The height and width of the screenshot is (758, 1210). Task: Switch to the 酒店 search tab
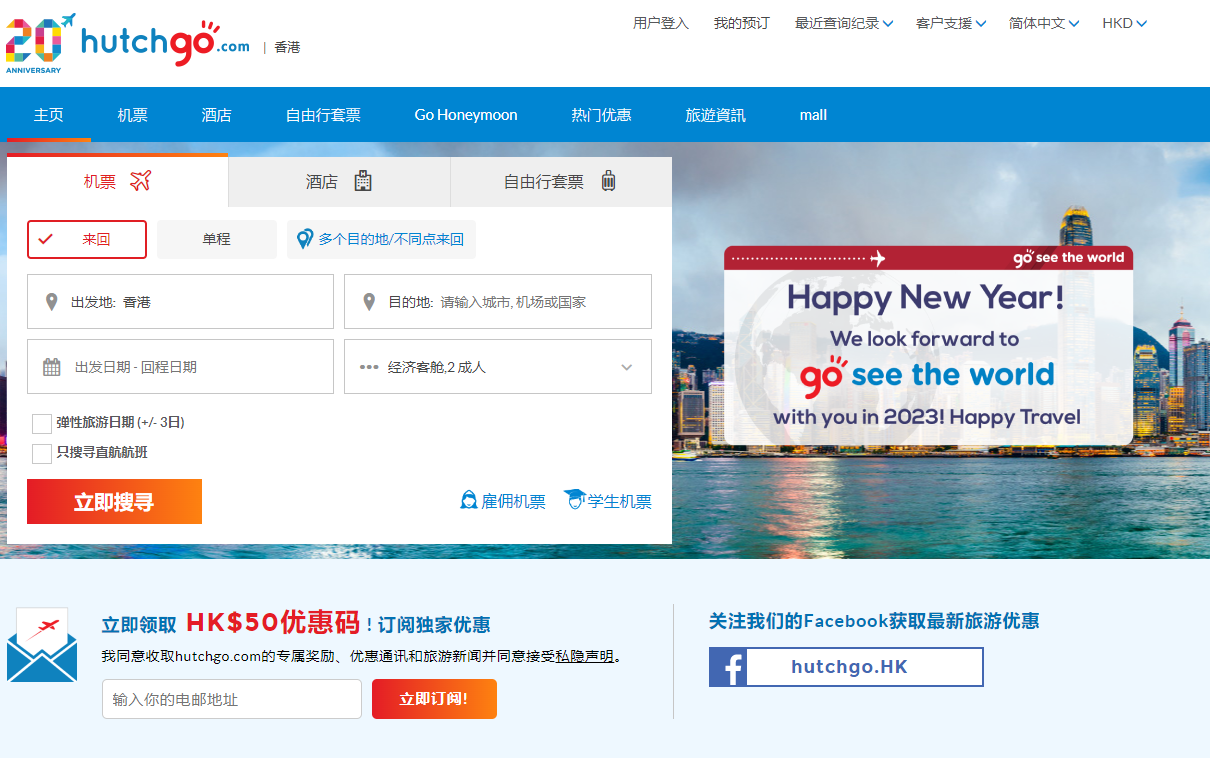click(x=338, y=183)
